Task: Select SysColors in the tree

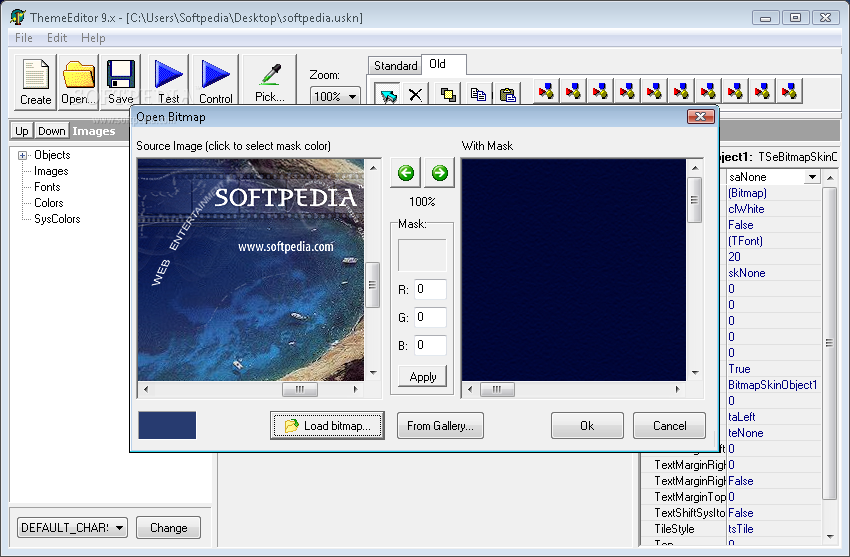Action: coord(57,219)
